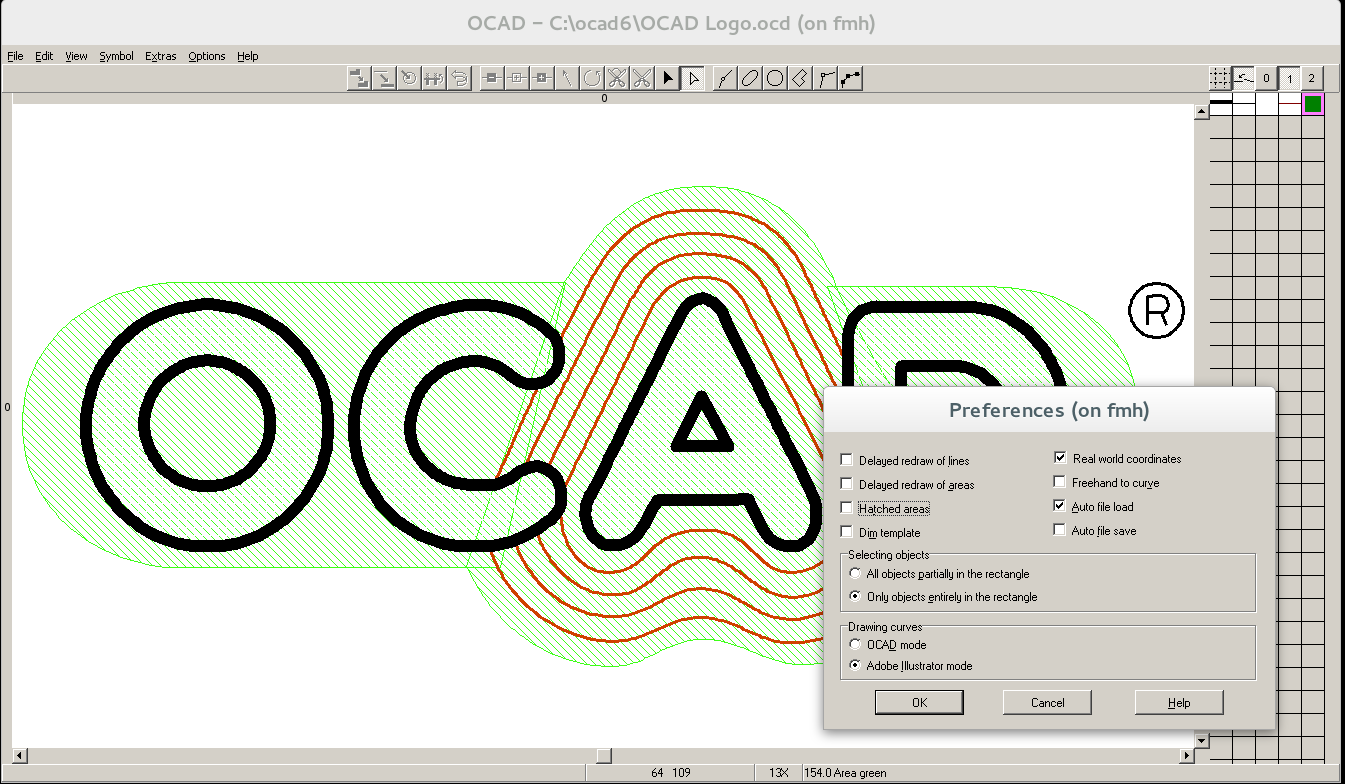The image size is (1345, 784).
Task: Choose the rectangular drawing mode icon
Action: coord(800,78)
